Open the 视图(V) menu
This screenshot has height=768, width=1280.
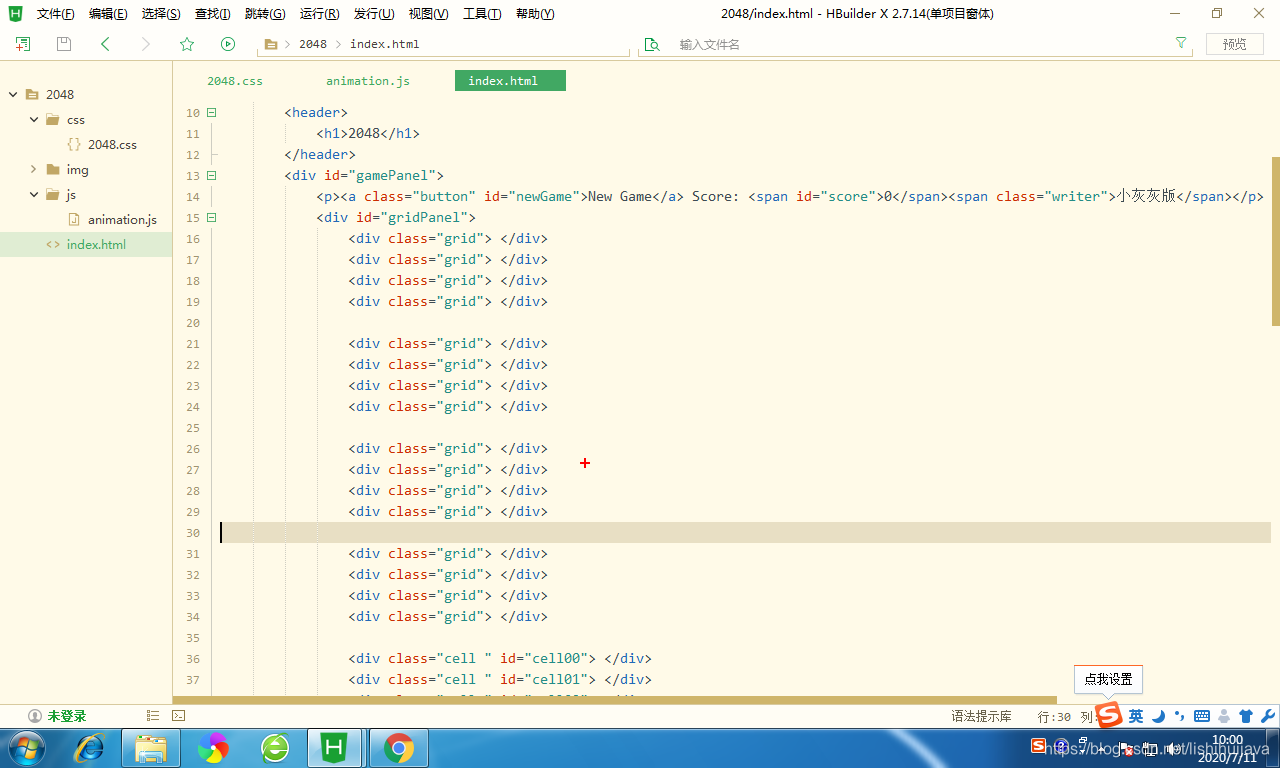428,14
